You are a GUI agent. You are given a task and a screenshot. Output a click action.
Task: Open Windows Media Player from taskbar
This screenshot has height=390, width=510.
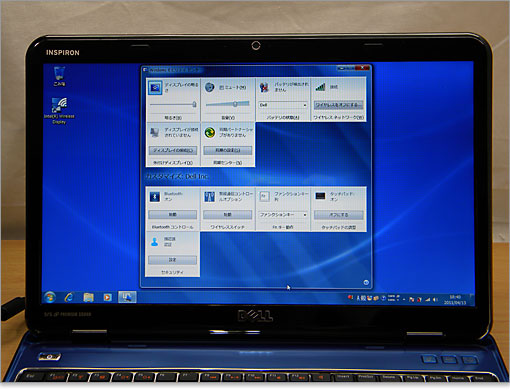[107, 297]
